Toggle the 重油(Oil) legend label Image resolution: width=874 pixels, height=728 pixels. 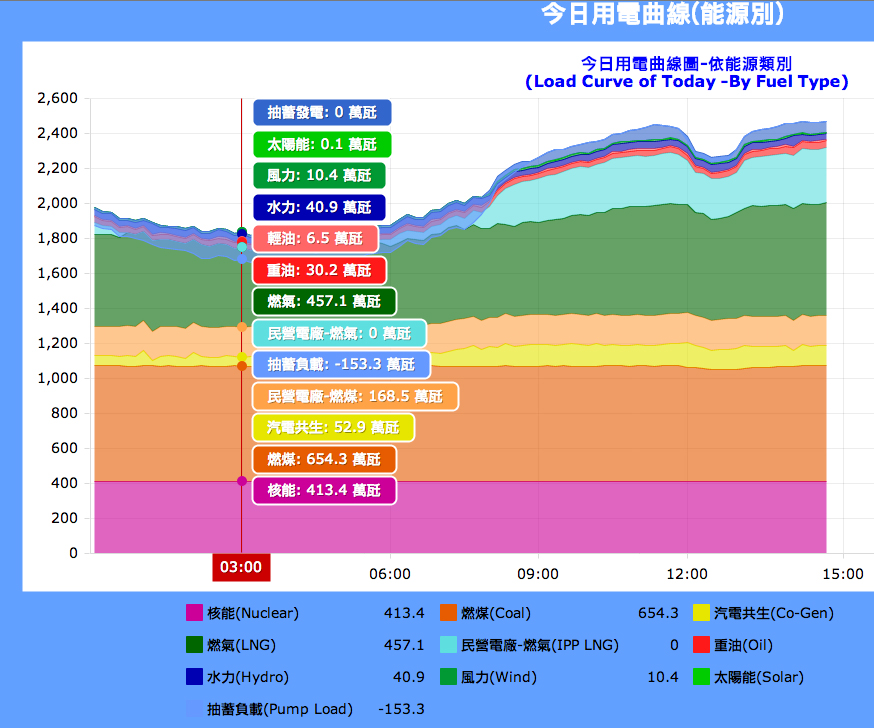click(x=744, y=645)
